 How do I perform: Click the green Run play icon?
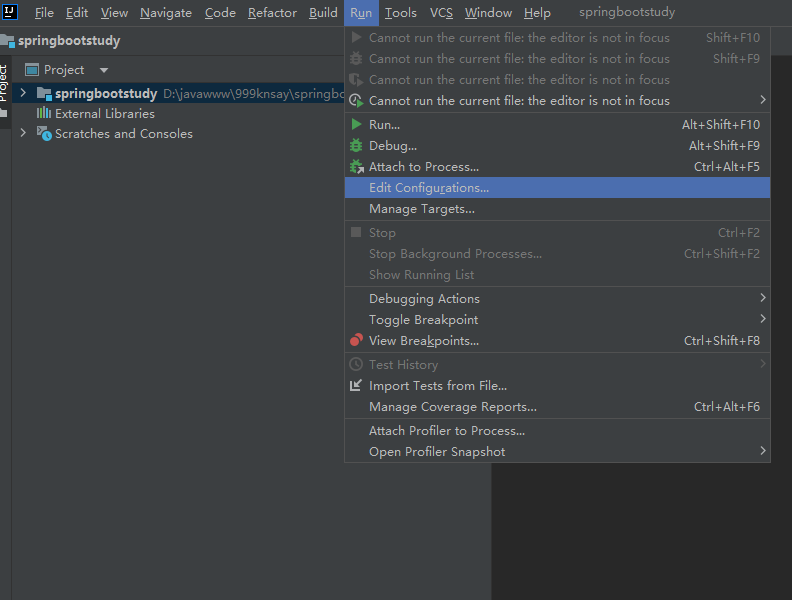356,125
